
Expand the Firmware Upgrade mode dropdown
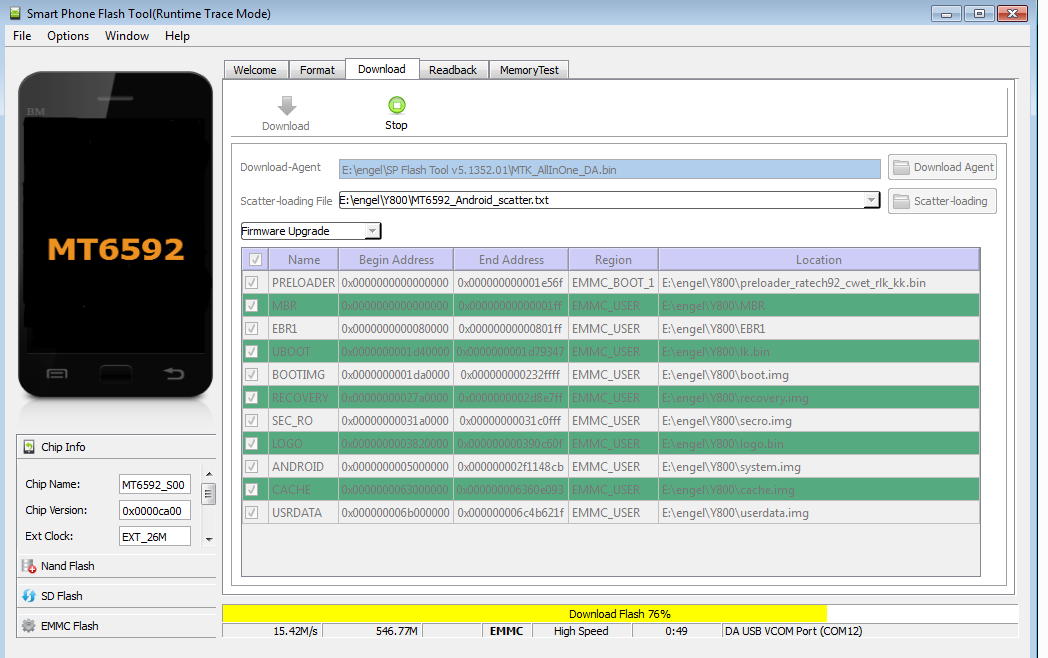[x=372, y=231]
